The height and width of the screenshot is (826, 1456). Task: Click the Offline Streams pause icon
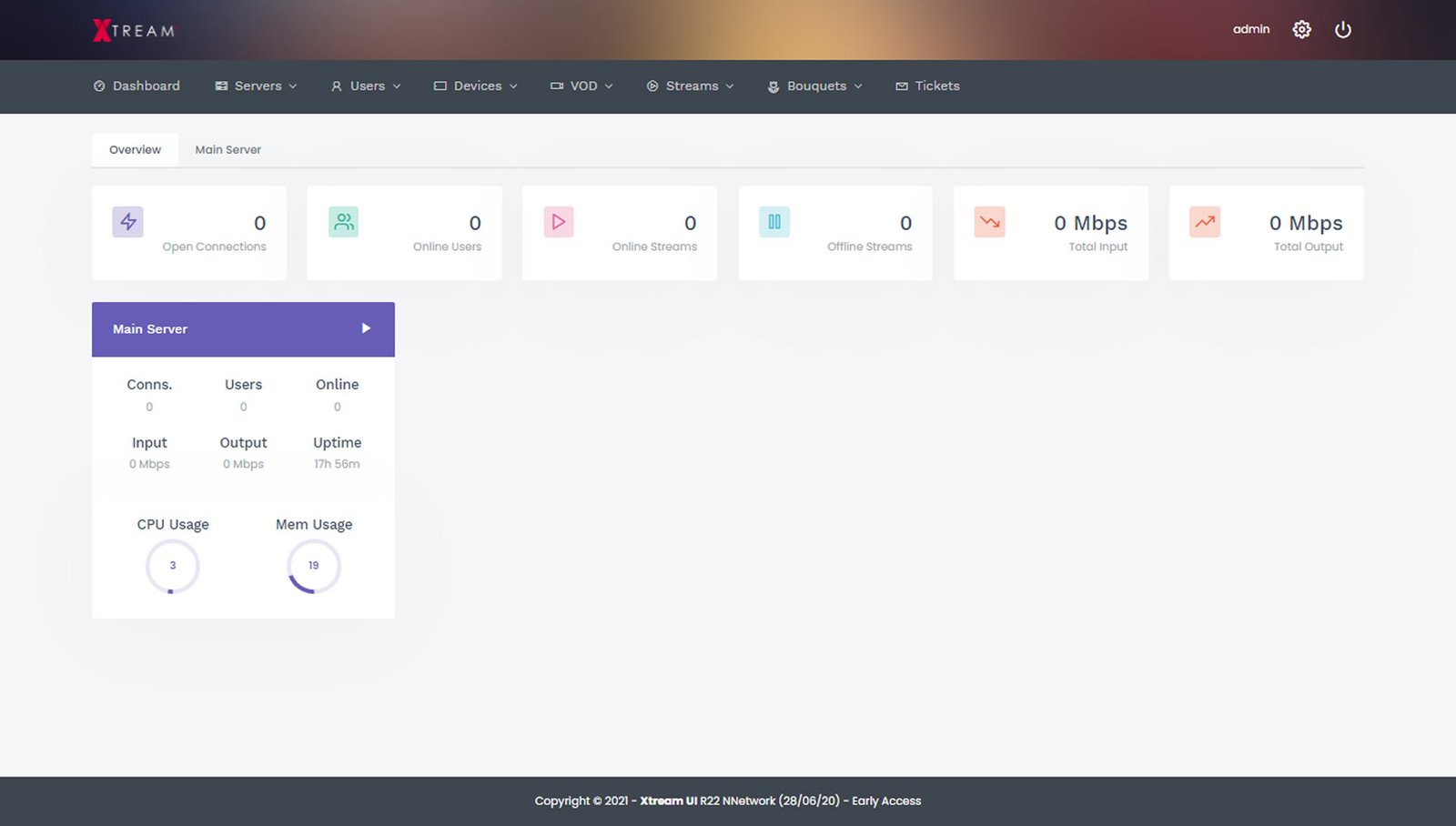[774, 222]
